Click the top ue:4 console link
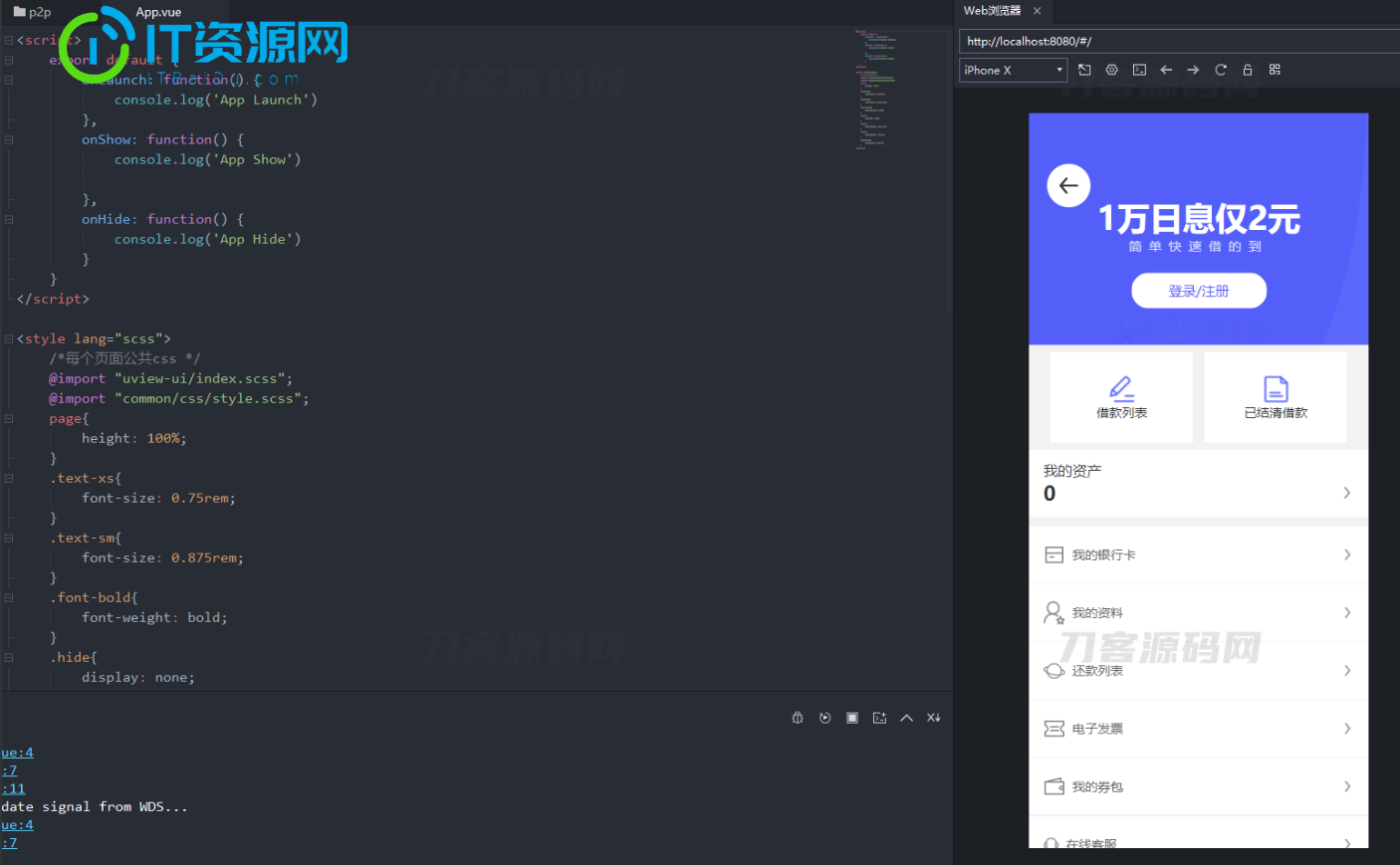The image size is (1400, 865). click(17, 753)
